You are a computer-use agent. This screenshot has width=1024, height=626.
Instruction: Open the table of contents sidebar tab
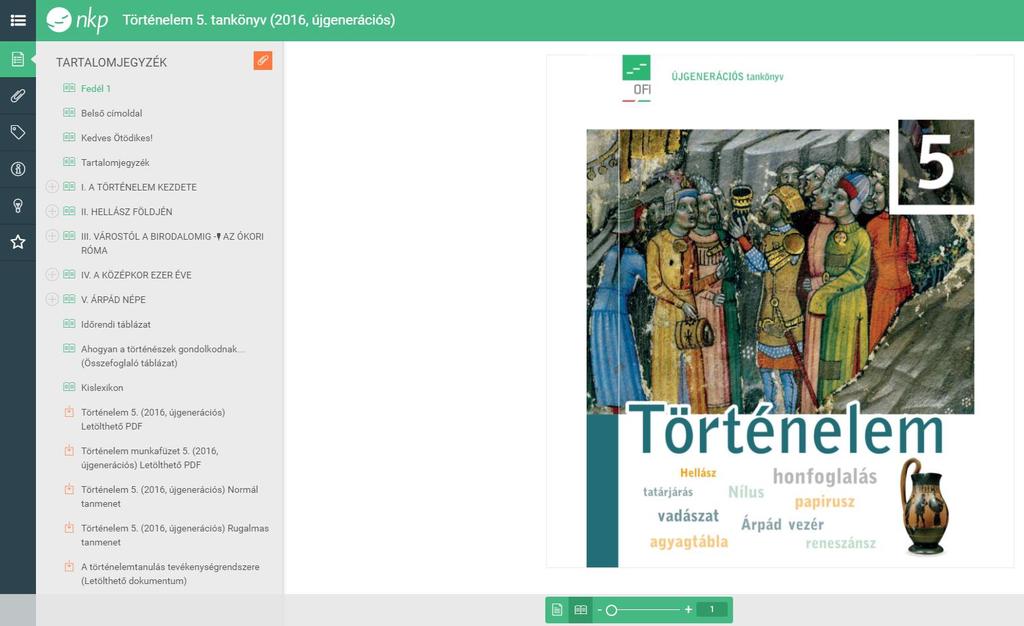tap(18, 59)
